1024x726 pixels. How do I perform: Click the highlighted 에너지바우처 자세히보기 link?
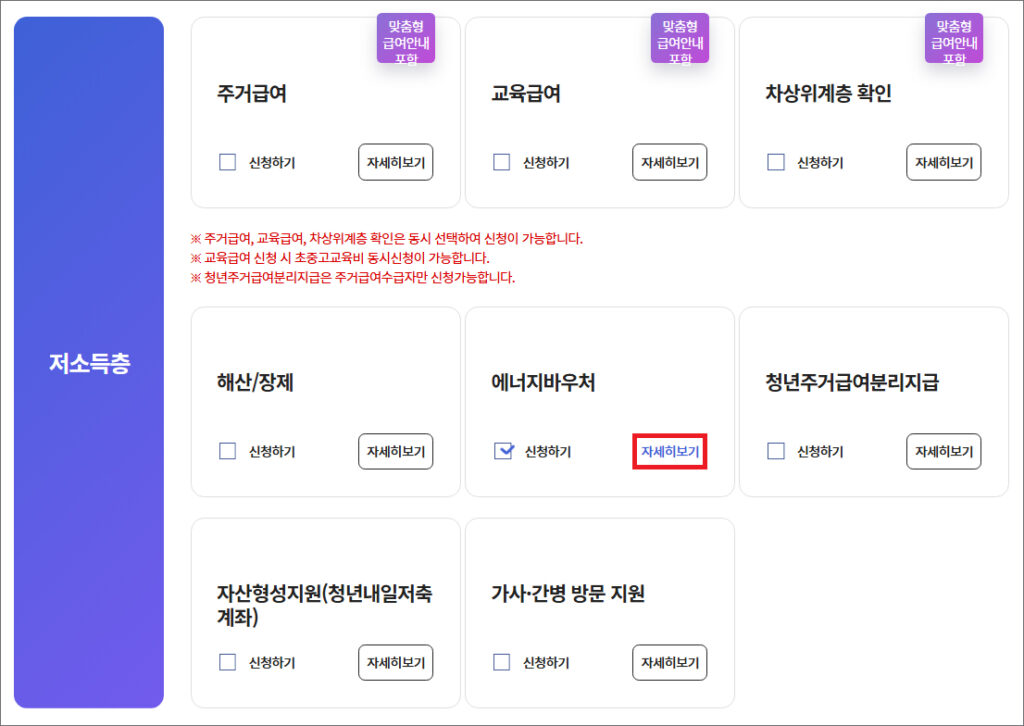(x=669, y=451)
